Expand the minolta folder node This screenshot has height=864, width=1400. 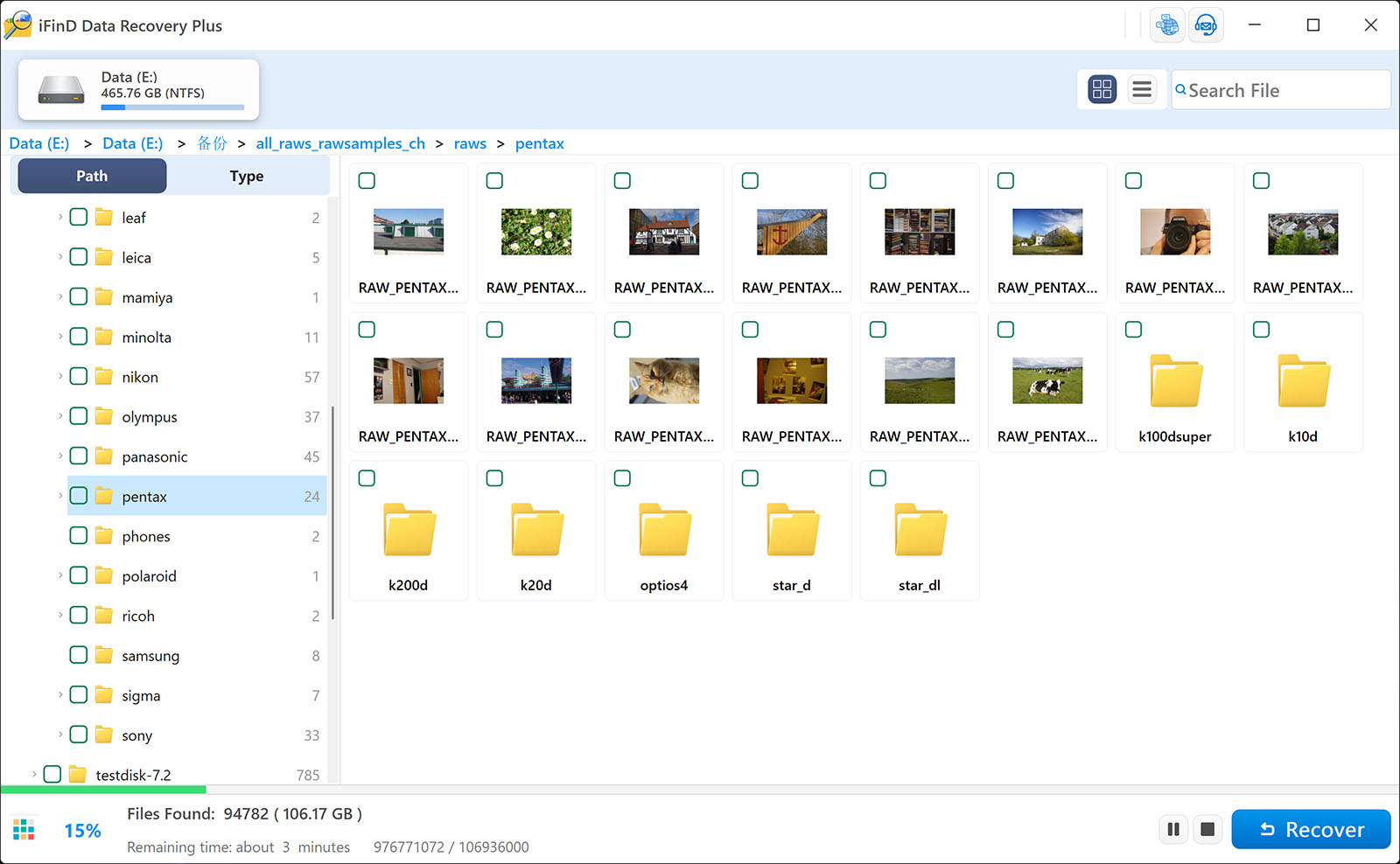60,337
